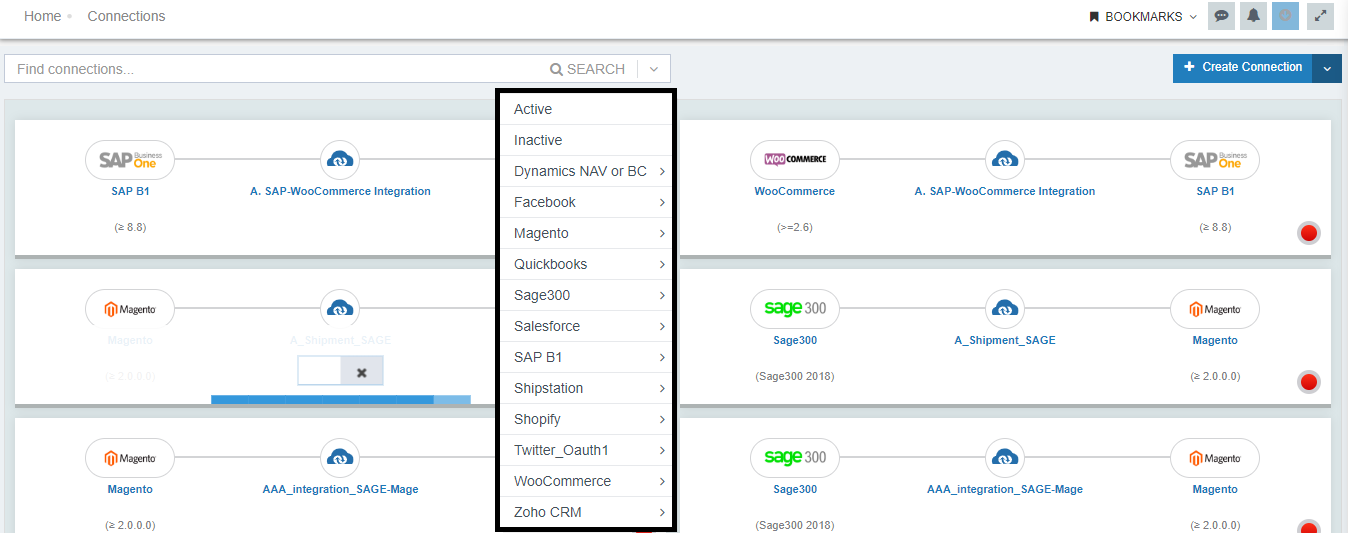Go to Home breadcrumb
The height and width of the screenshot is (533, 1348).
(42, 16)
